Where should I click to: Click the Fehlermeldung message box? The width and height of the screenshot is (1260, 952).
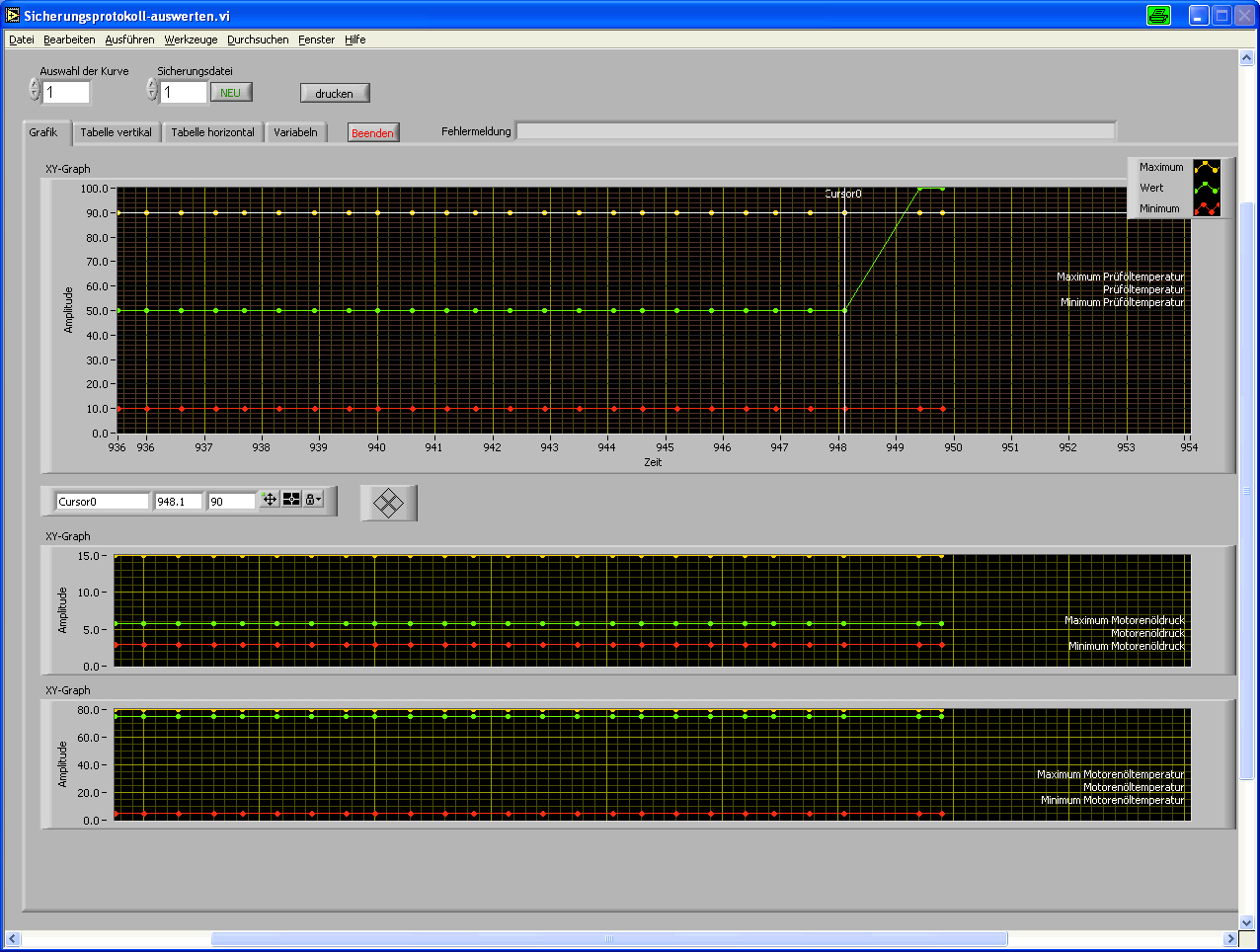click(x=816, y=131)
